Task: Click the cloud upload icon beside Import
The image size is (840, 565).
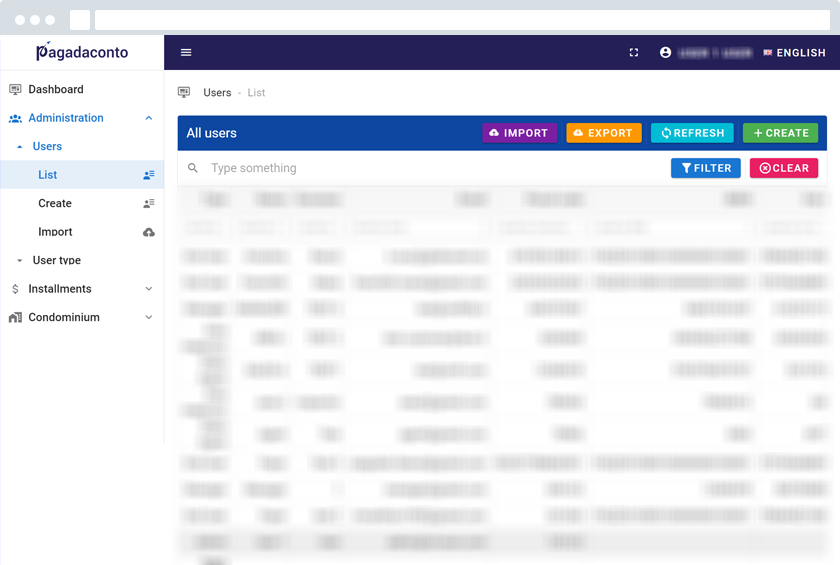Action: (x=149, y=232)
